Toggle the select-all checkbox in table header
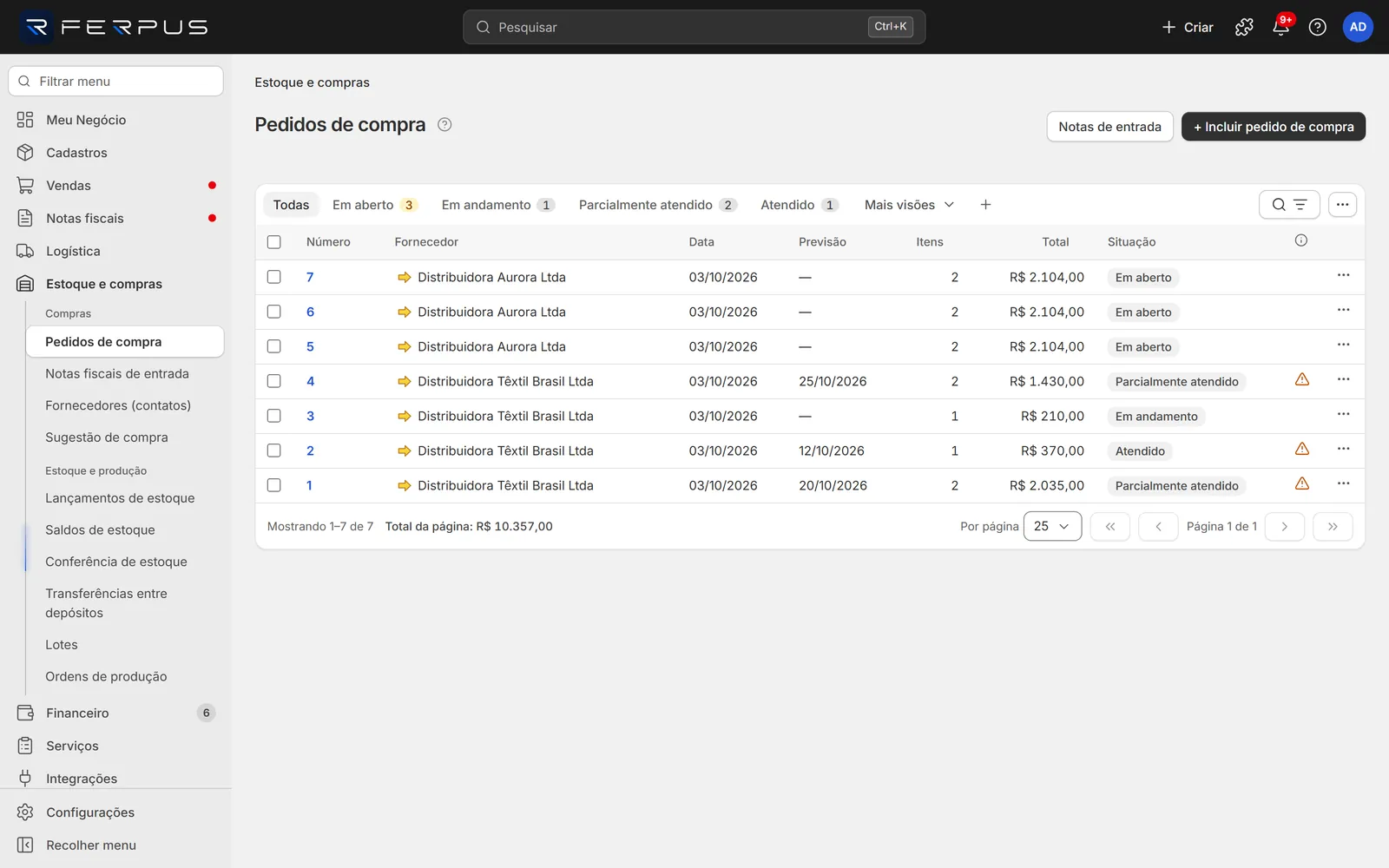This screenshot has height=868, width=1389. [x=274, y=242]
